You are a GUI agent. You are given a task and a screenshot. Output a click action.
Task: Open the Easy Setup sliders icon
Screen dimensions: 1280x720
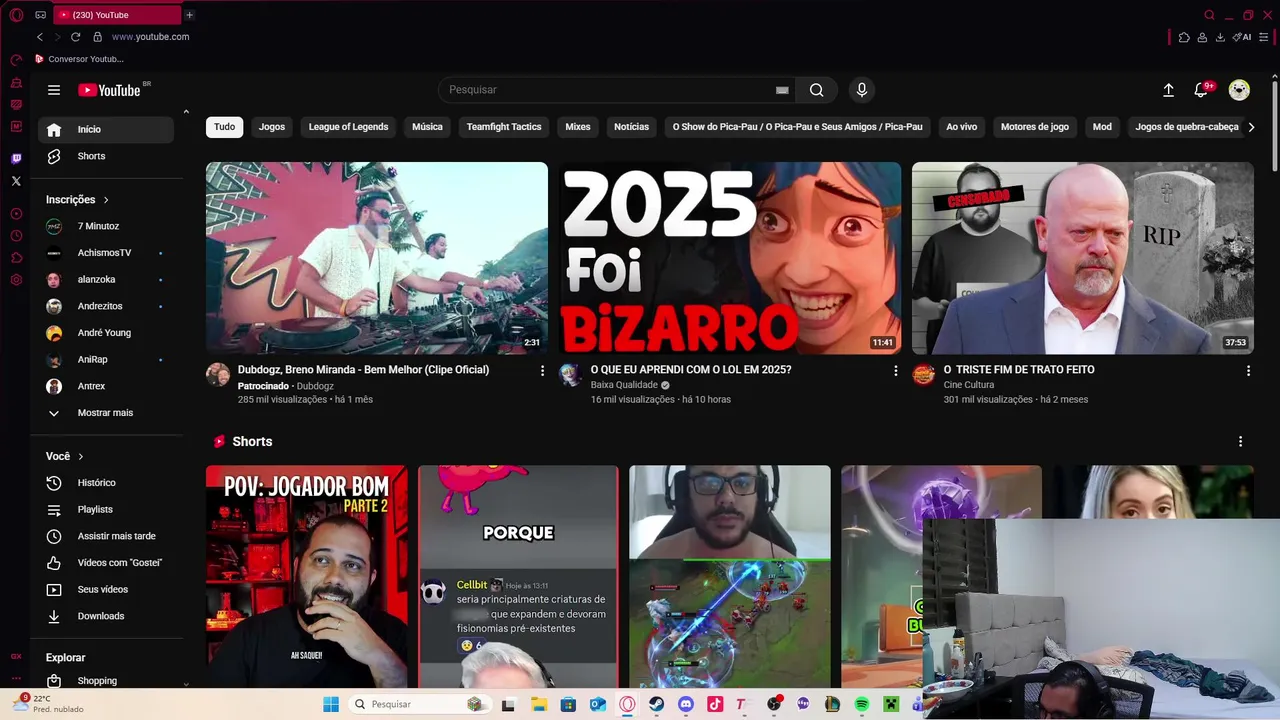1264,37
